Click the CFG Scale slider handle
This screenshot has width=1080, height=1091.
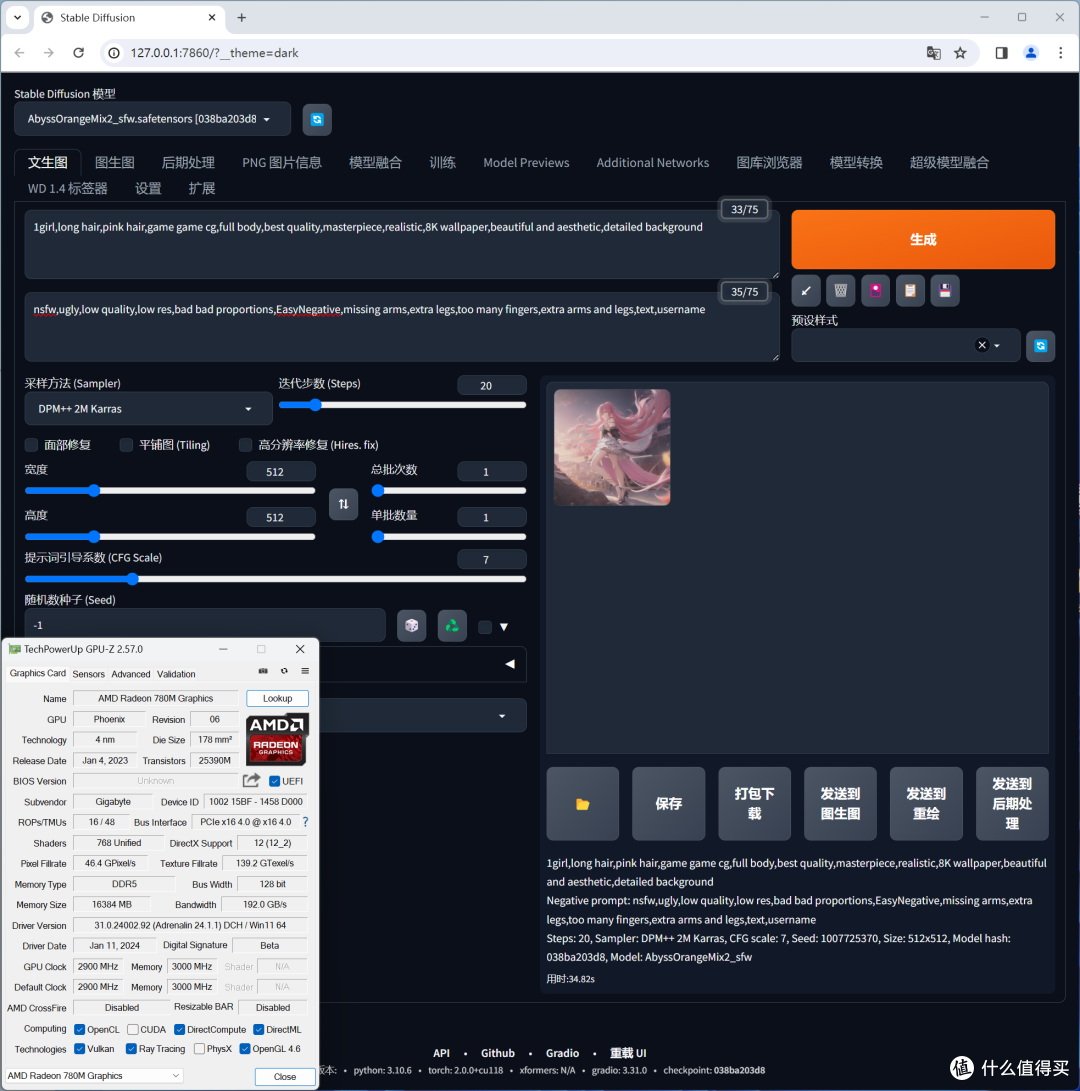132,579
